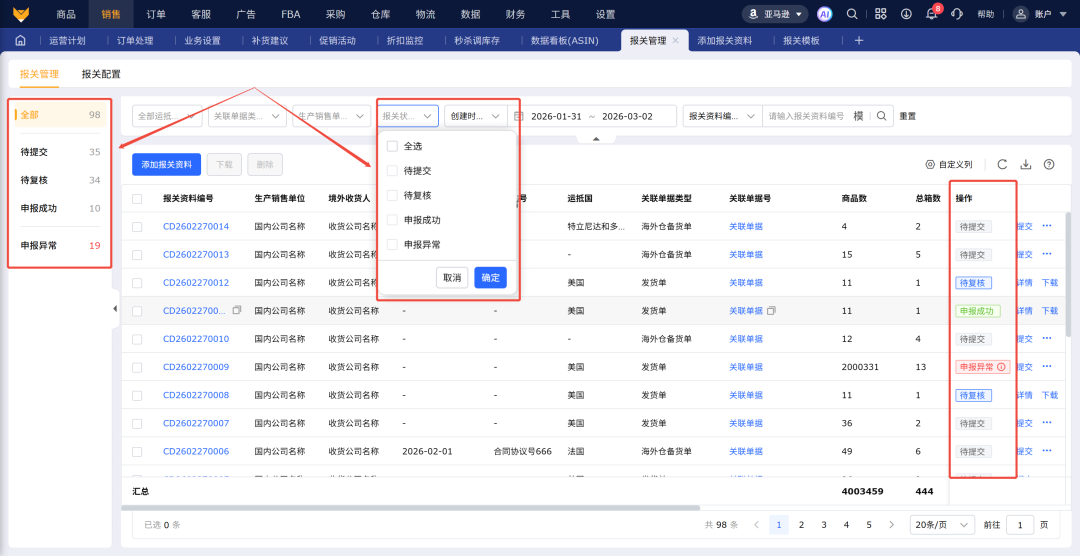The width and height of the screenshot is (1080, 556).
Task: Open the FBA top menu
Action: [x=291, y=14]
